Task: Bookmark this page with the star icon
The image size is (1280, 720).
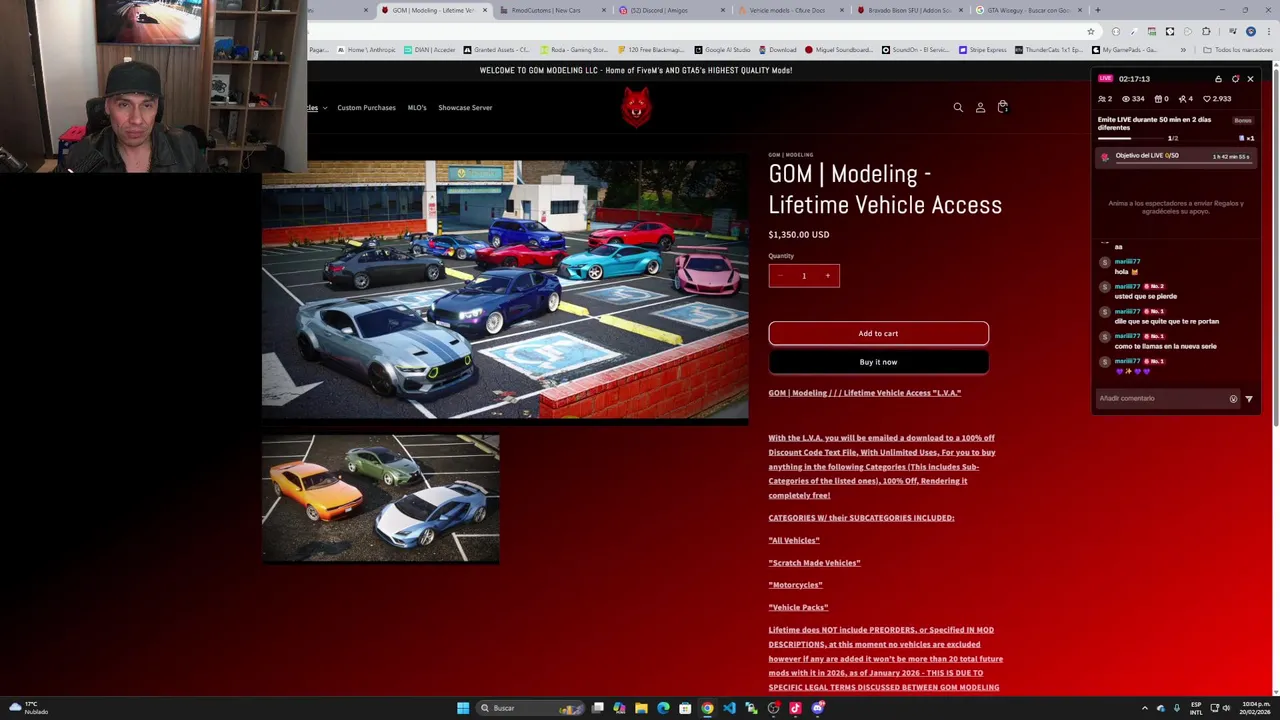Action: [x=1090, y=31]
